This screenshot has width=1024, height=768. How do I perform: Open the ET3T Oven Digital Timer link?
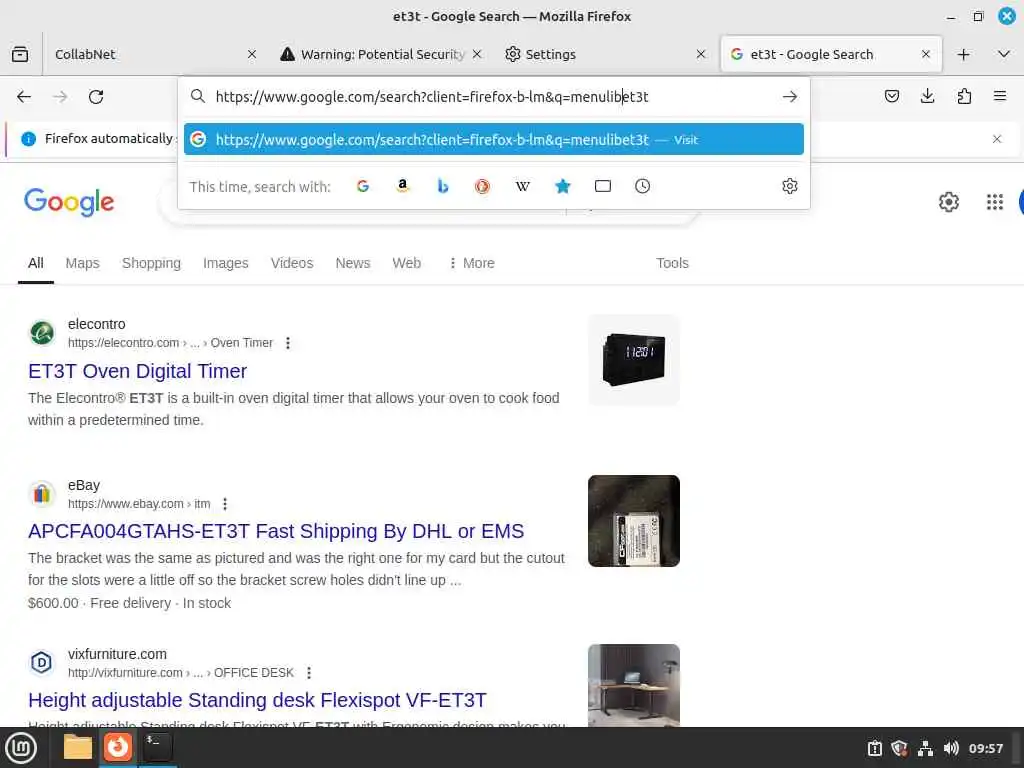point(137,371)
